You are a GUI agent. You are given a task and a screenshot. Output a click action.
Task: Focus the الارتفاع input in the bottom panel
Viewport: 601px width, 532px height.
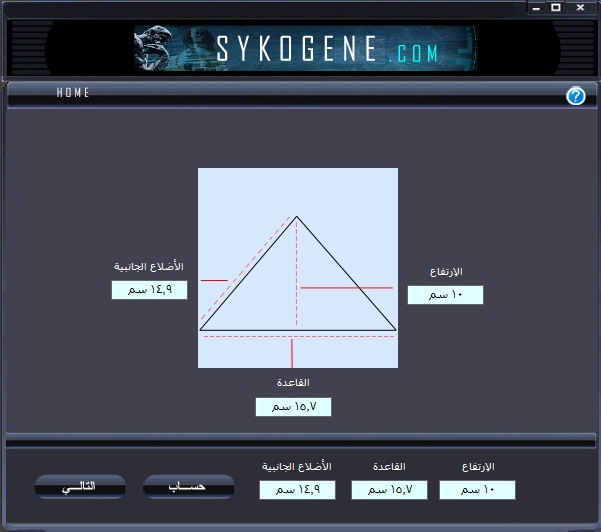pyautogui.click(x=477, y=490)
